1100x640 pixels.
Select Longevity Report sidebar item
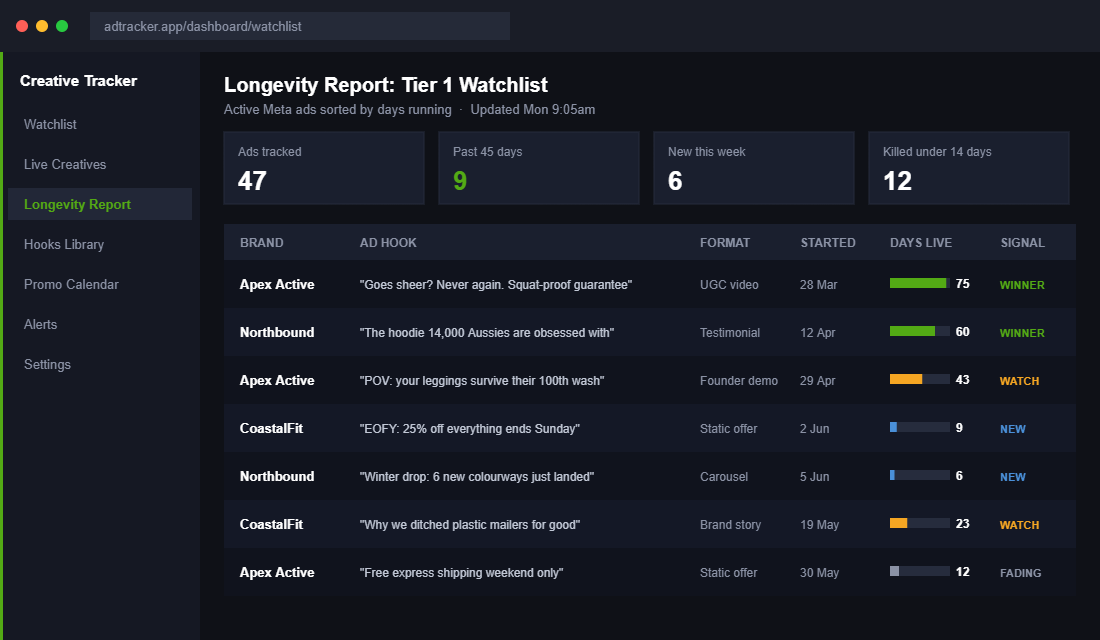pyautogui.click(x=100, y=204)
